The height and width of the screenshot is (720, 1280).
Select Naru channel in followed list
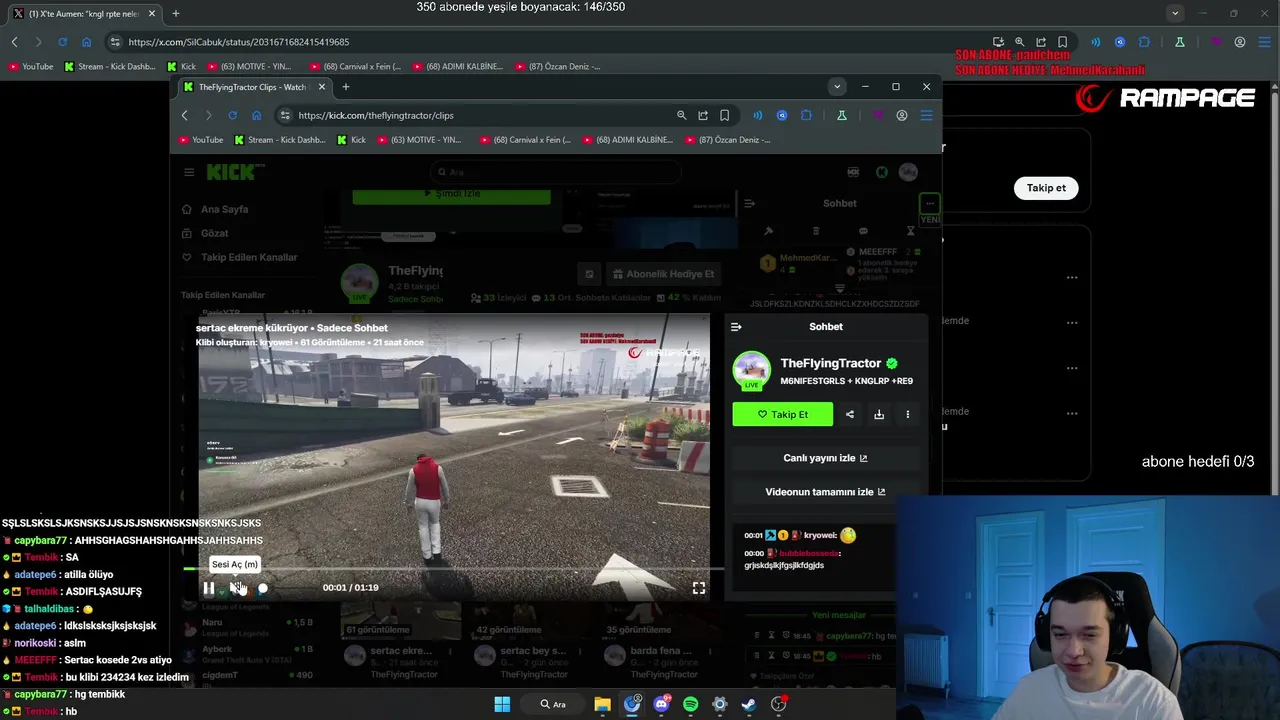point(248,628)
